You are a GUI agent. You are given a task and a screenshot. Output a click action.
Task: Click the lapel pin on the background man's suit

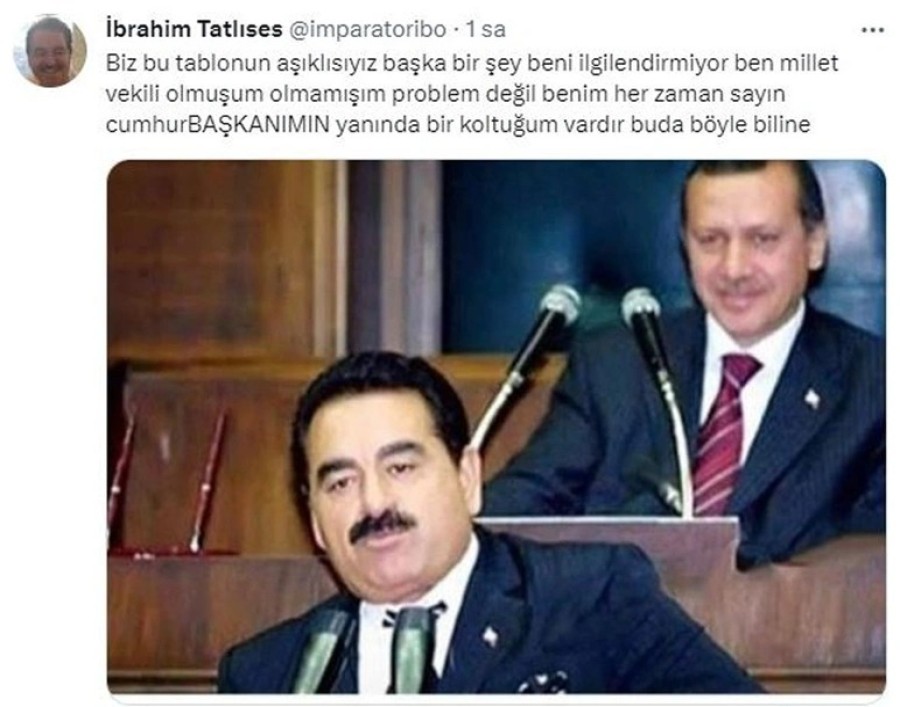coord(812,398)
